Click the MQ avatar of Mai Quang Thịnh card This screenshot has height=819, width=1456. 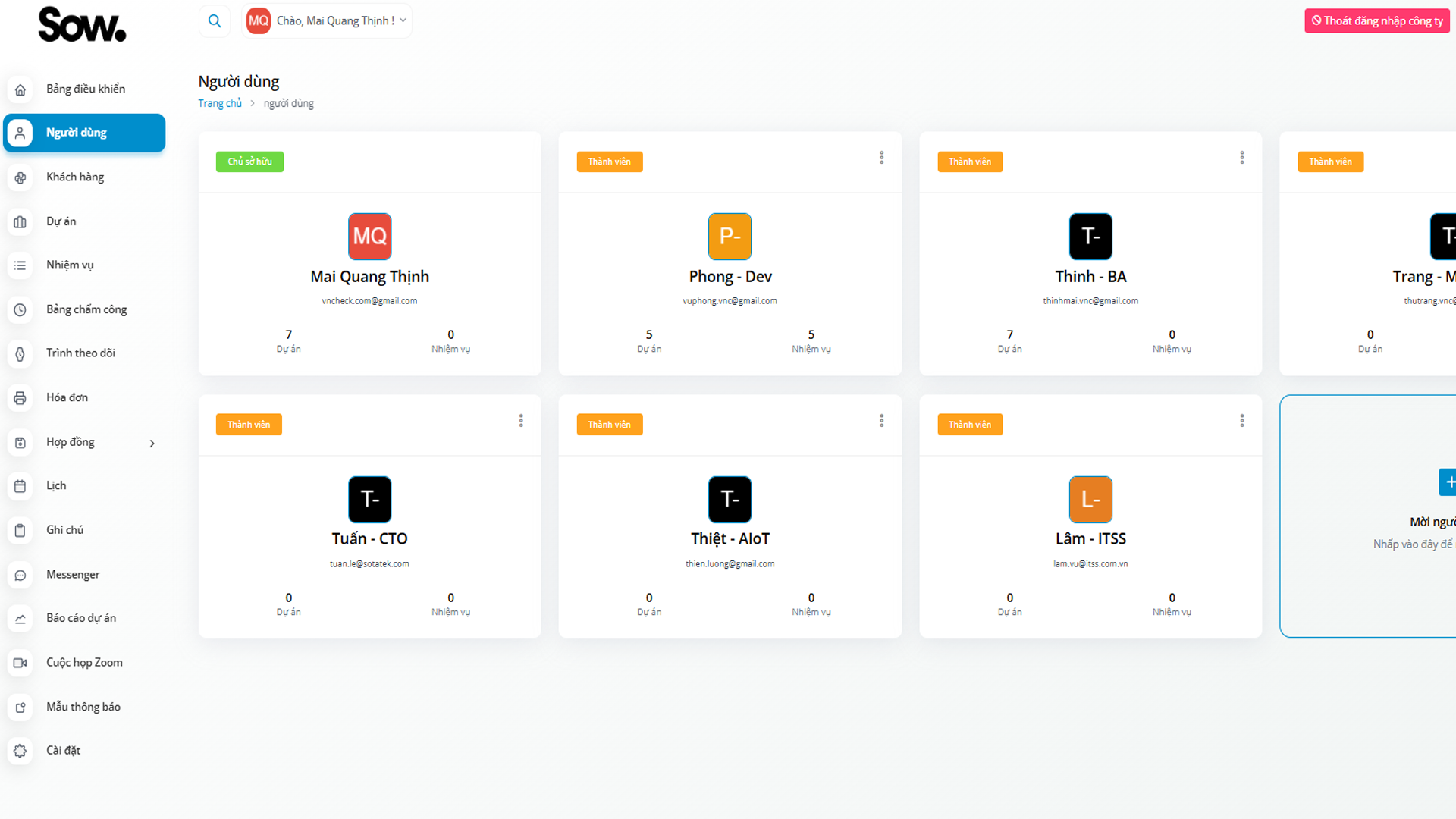point(369,237)
